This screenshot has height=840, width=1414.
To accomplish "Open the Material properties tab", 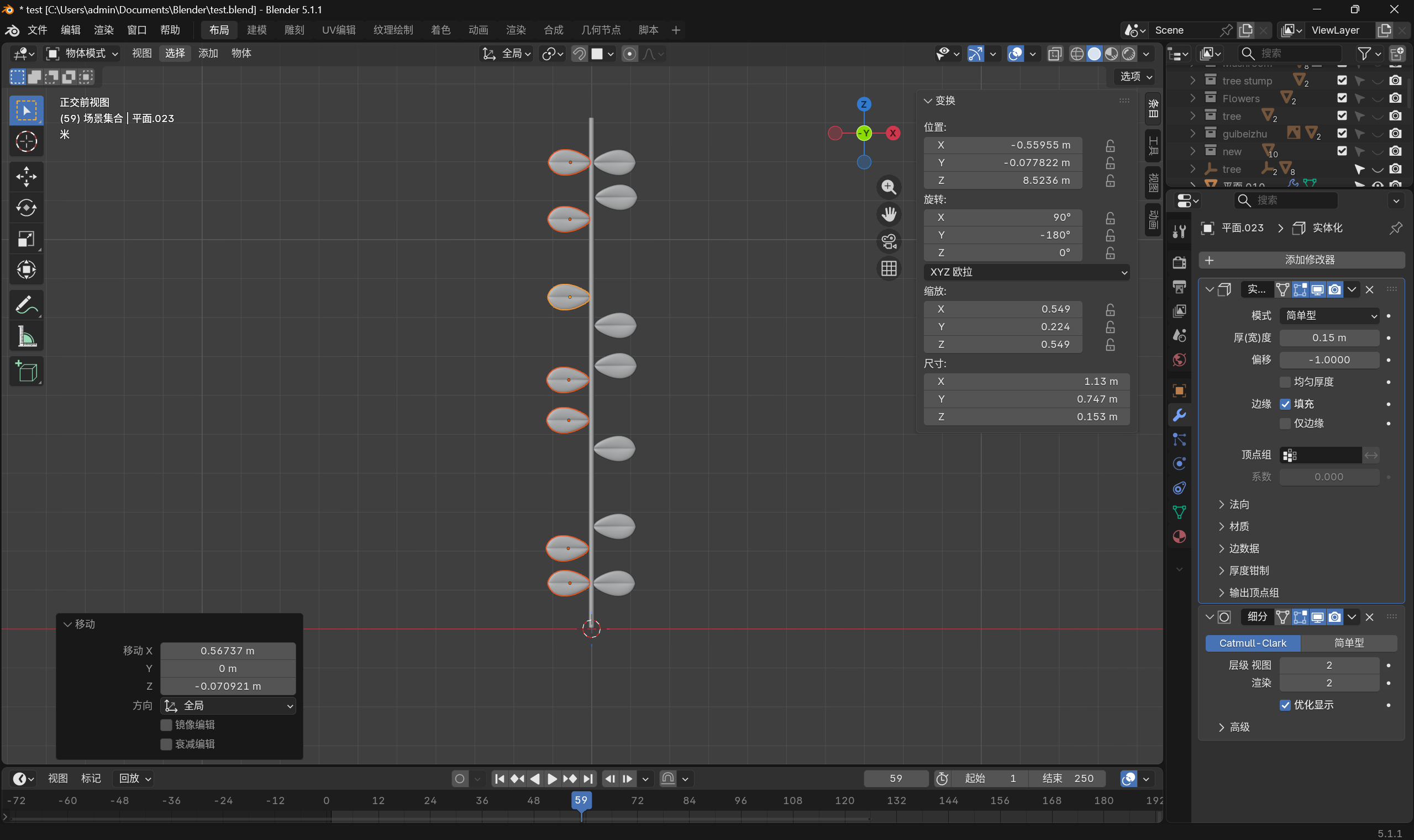I will [x=1180, y=537].
